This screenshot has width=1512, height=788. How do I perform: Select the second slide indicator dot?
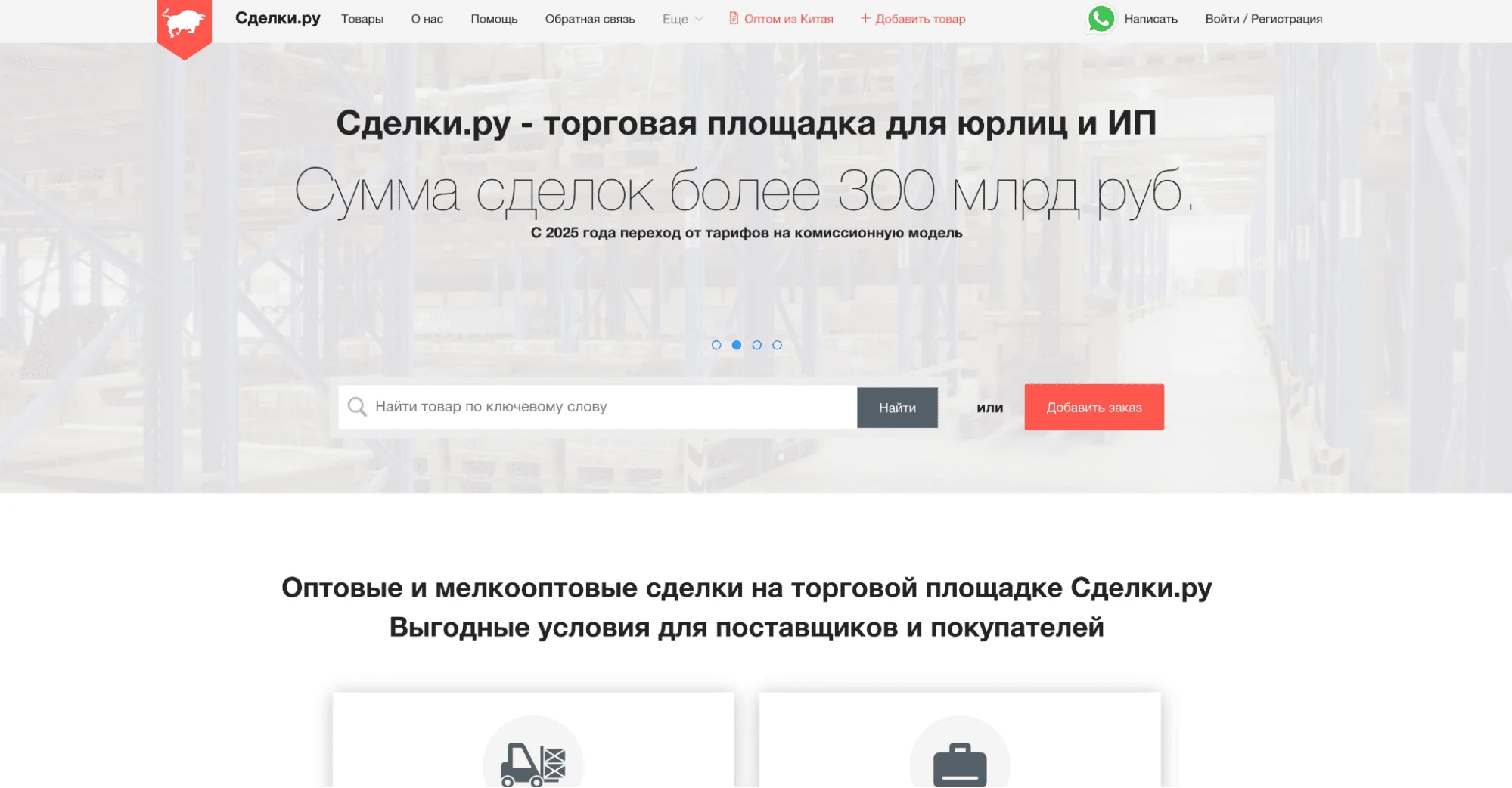736,346
